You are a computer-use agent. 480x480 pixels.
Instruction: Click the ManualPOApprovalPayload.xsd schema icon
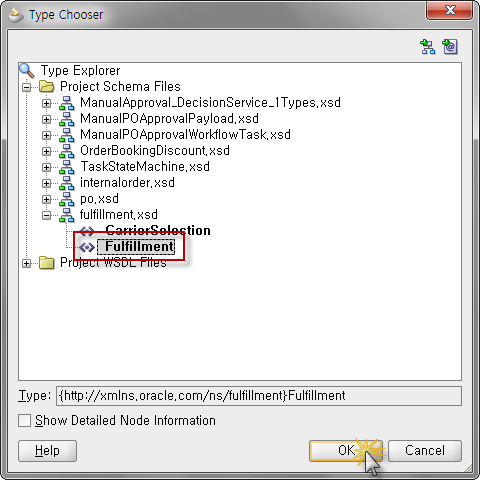tap(67, 119)
